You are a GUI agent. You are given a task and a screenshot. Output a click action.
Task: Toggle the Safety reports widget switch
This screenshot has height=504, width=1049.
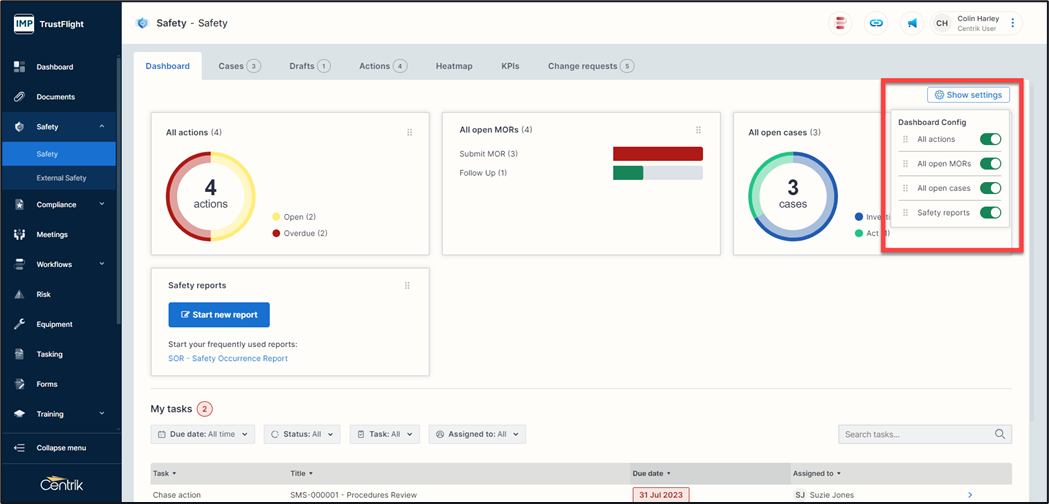pos(990,213)
